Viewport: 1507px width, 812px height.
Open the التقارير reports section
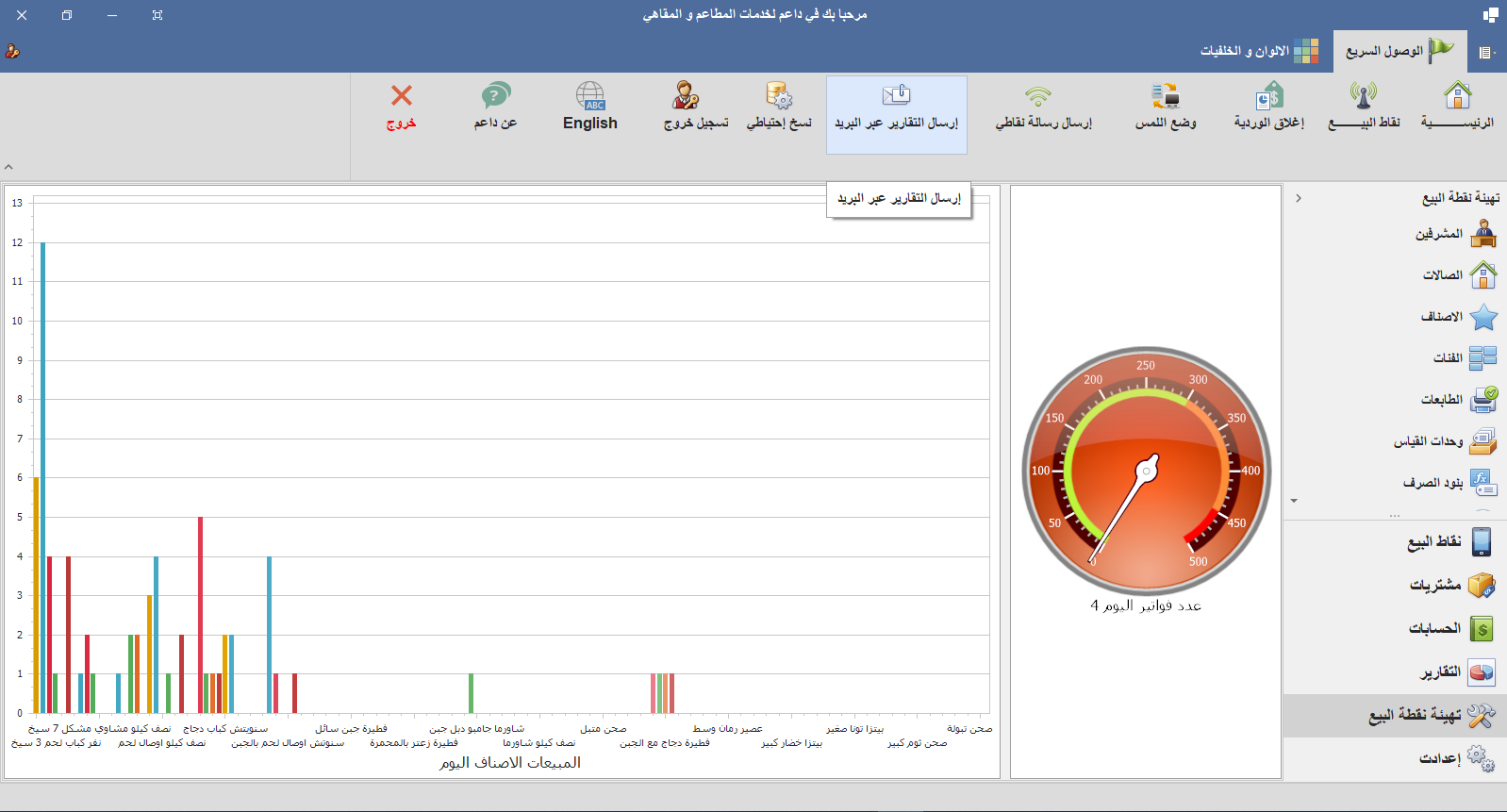click(x=1457, y=671)
